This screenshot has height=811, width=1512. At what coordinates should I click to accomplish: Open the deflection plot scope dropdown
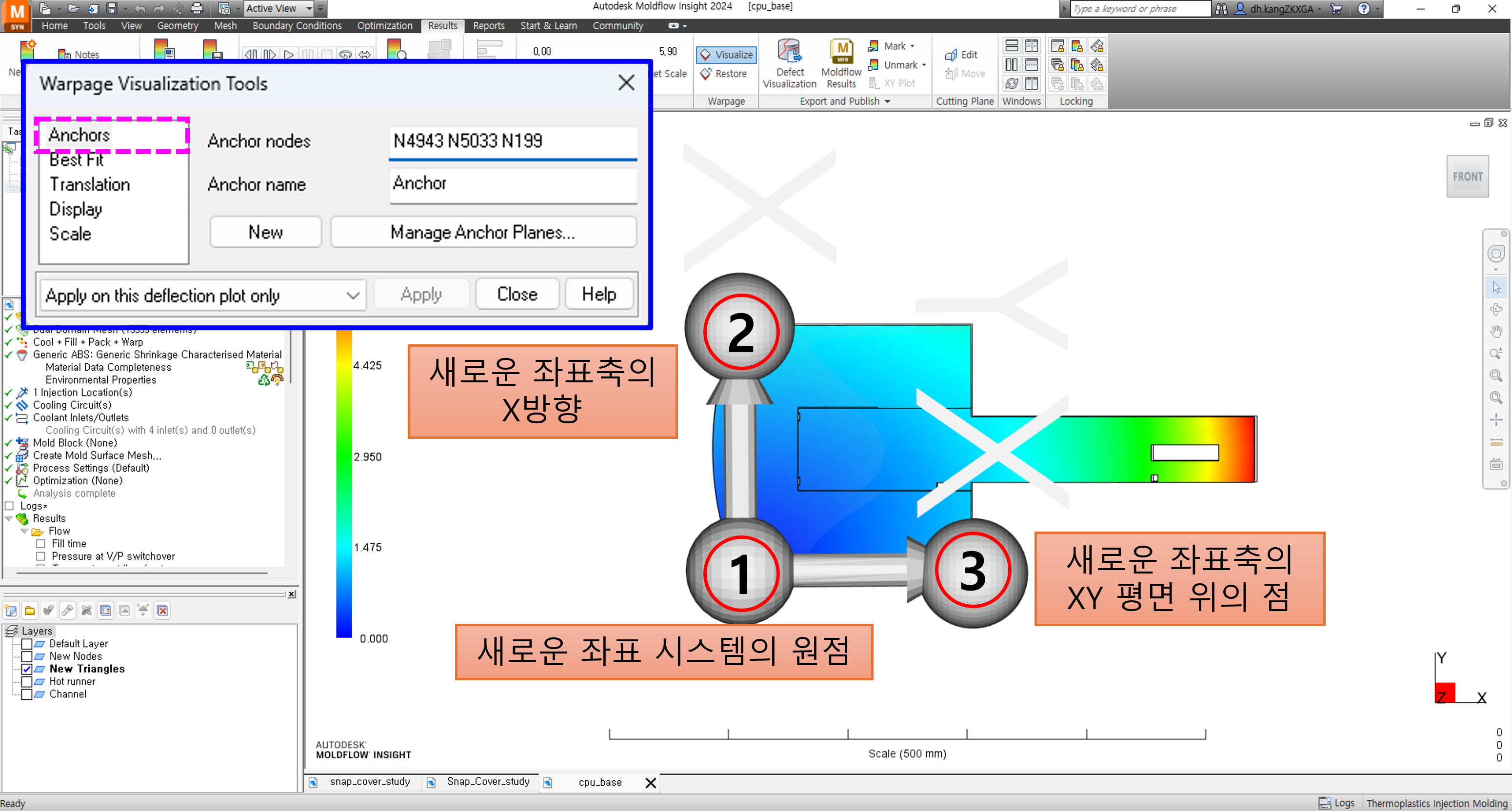click(x=203, y=295)
